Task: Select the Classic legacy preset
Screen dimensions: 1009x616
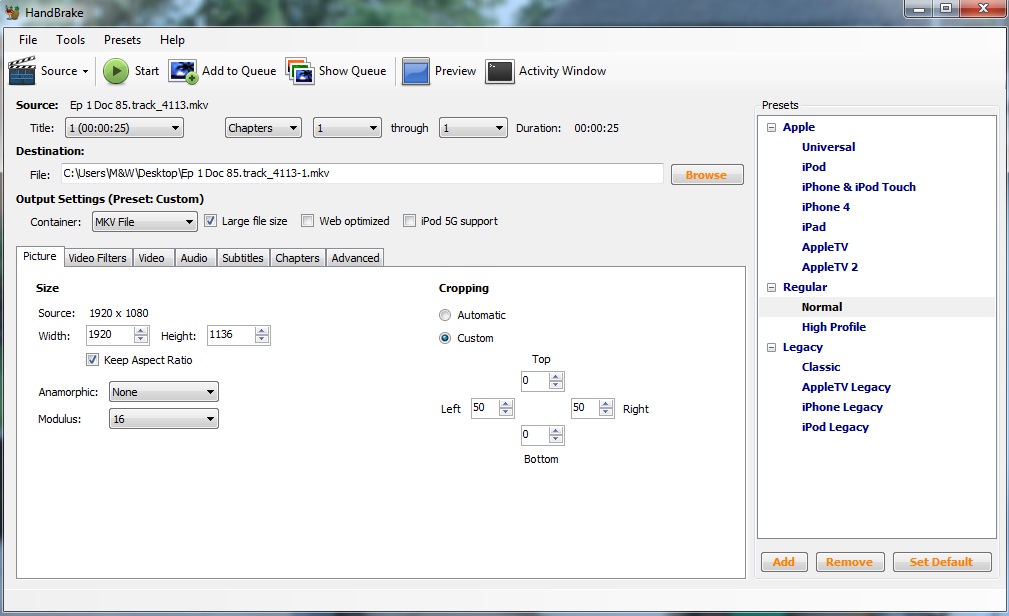Action: click(820, 367)
